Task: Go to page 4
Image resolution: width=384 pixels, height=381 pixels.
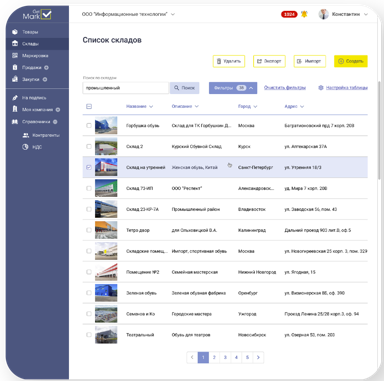Action: click(x=236, y=357)
